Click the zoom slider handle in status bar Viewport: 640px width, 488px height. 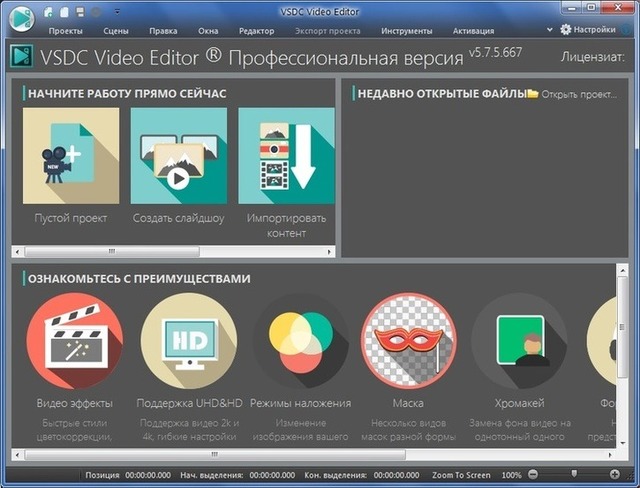(x=574, y=473)
